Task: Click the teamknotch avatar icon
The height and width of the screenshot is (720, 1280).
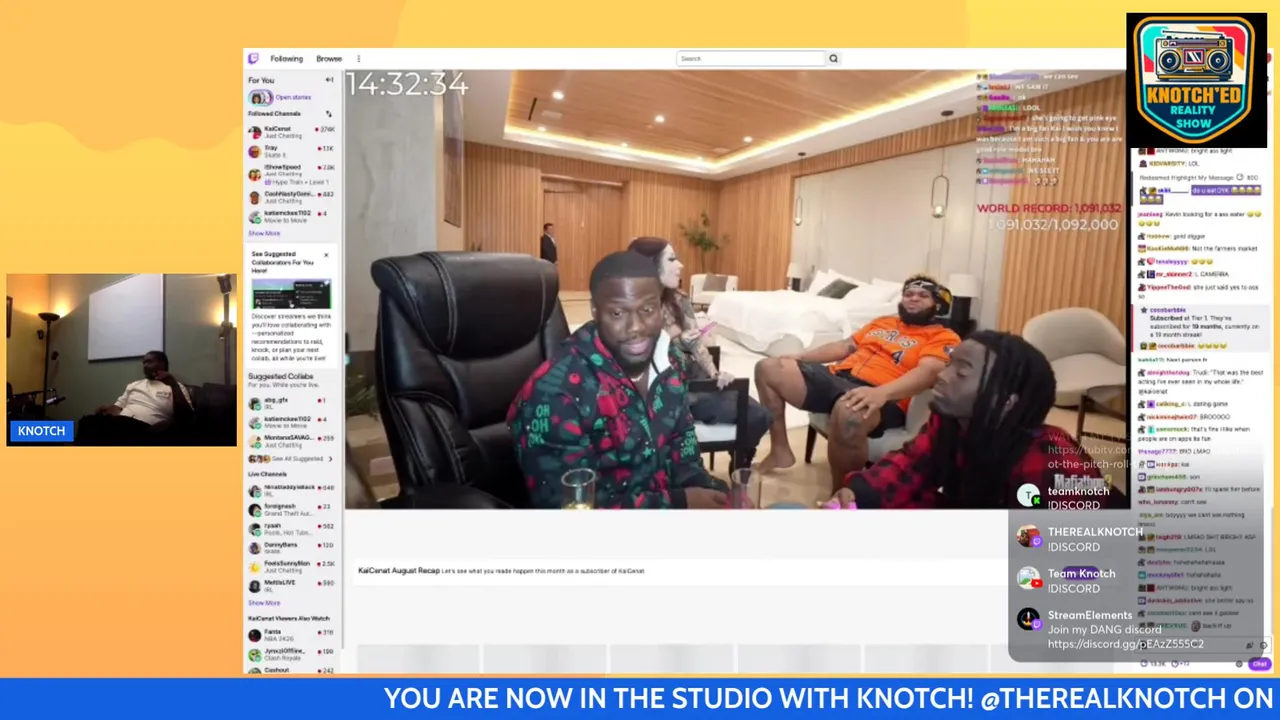Action: [1029, 496]
